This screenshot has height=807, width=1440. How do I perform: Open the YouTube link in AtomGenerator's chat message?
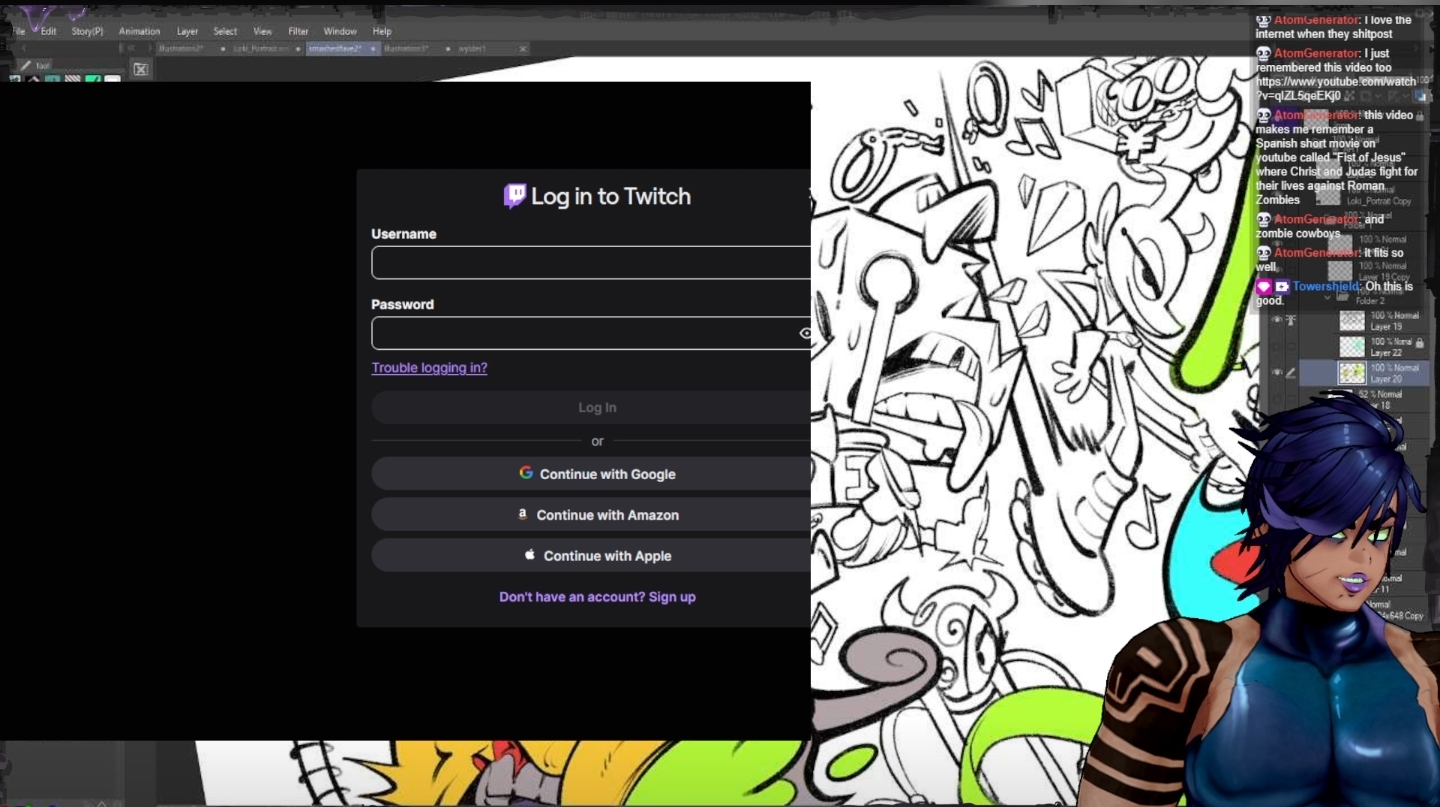coord(1335,89)
